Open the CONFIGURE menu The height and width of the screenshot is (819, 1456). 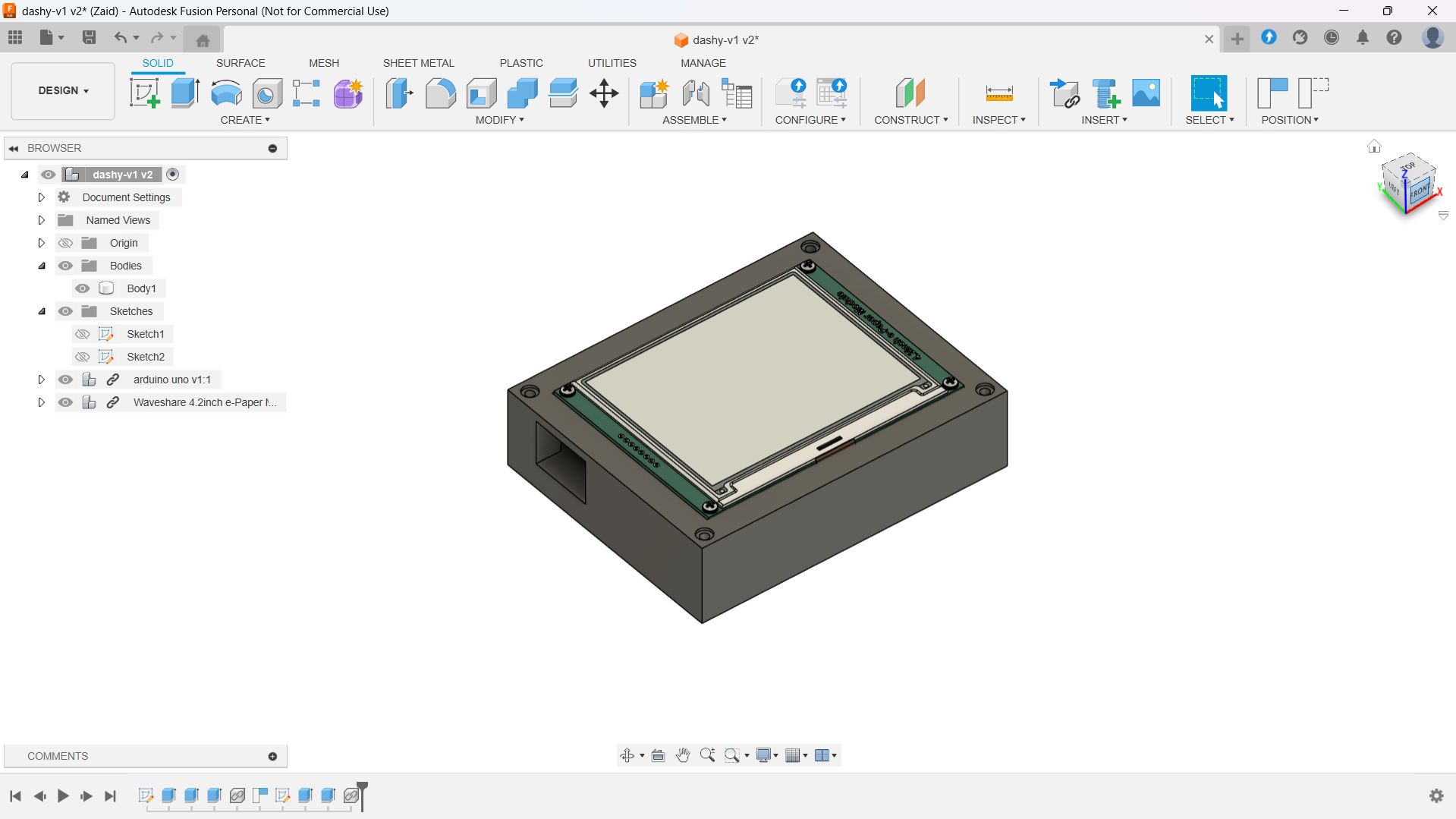[810, 120]
